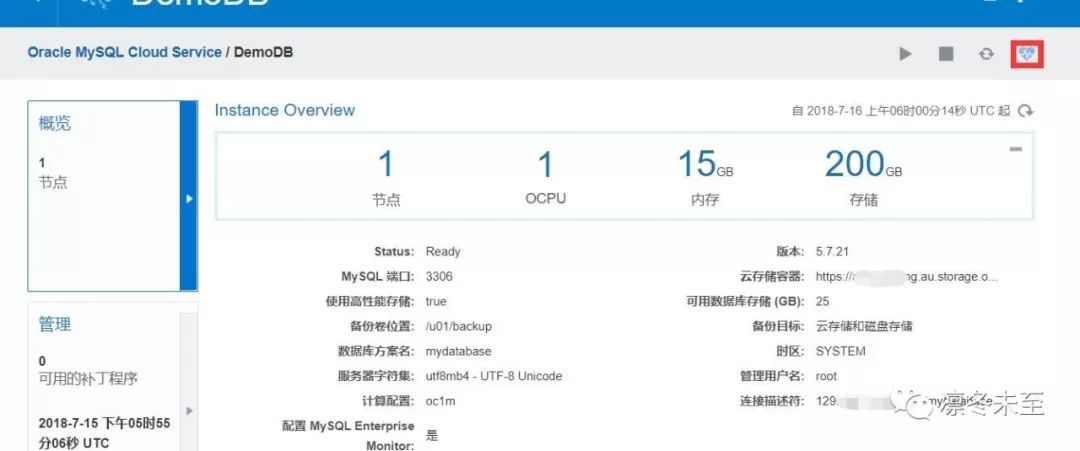
Task: Click the backup path /u01/backup
Action: [x=459, y=326]
